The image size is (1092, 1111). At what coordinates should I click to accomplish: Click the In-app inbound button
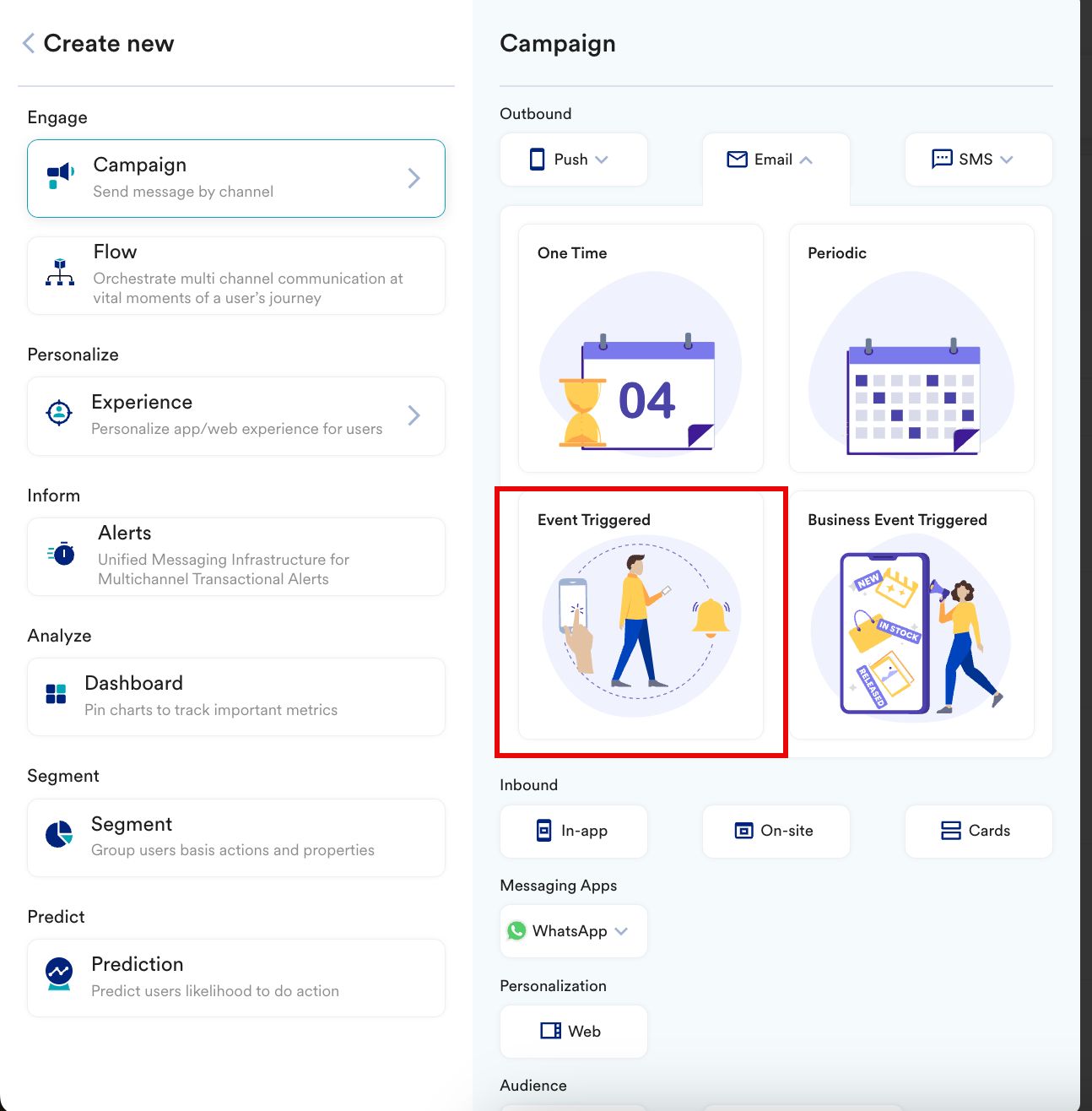click(574, 831)
